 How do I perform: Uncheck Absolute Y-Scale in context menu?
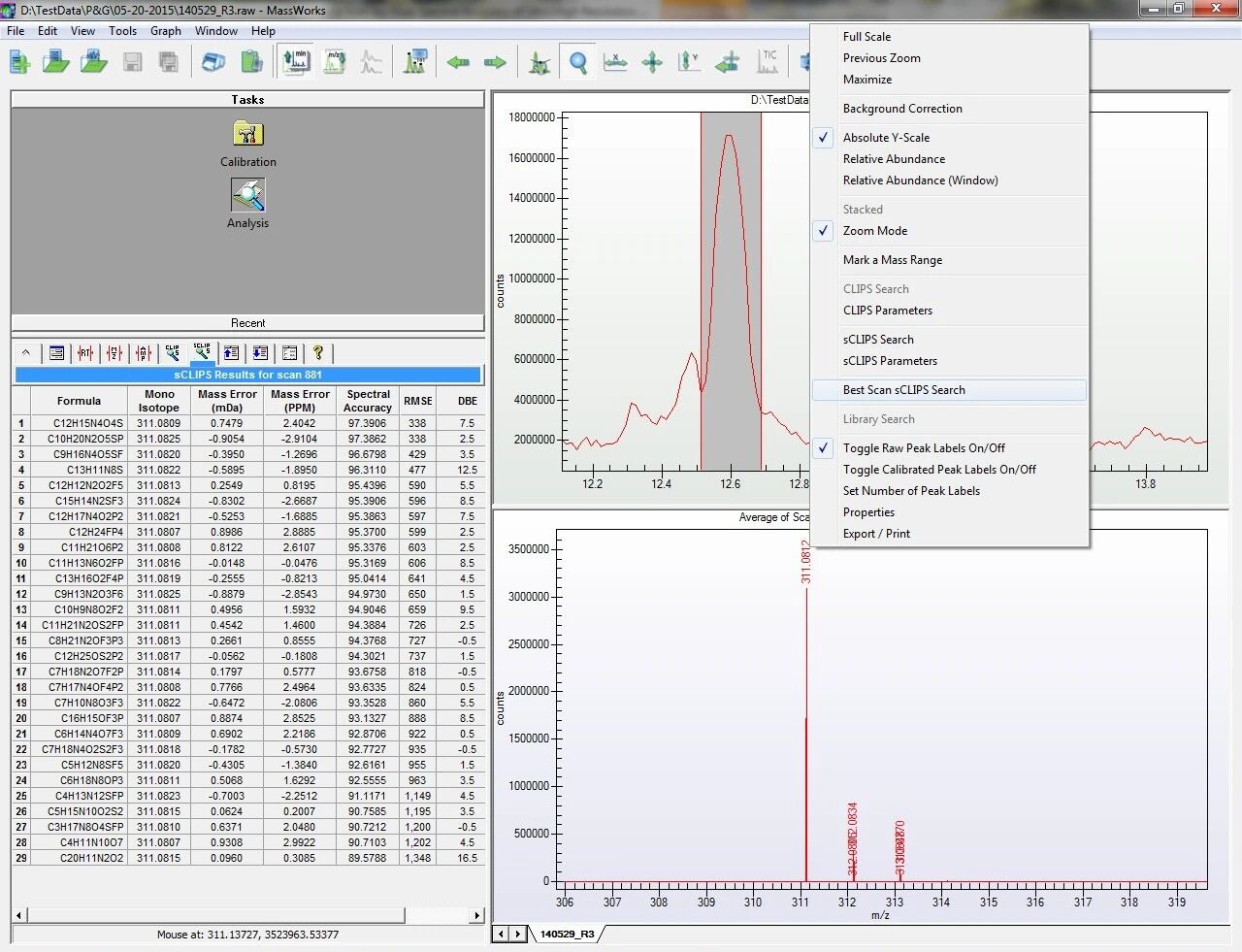pos(886,138)
